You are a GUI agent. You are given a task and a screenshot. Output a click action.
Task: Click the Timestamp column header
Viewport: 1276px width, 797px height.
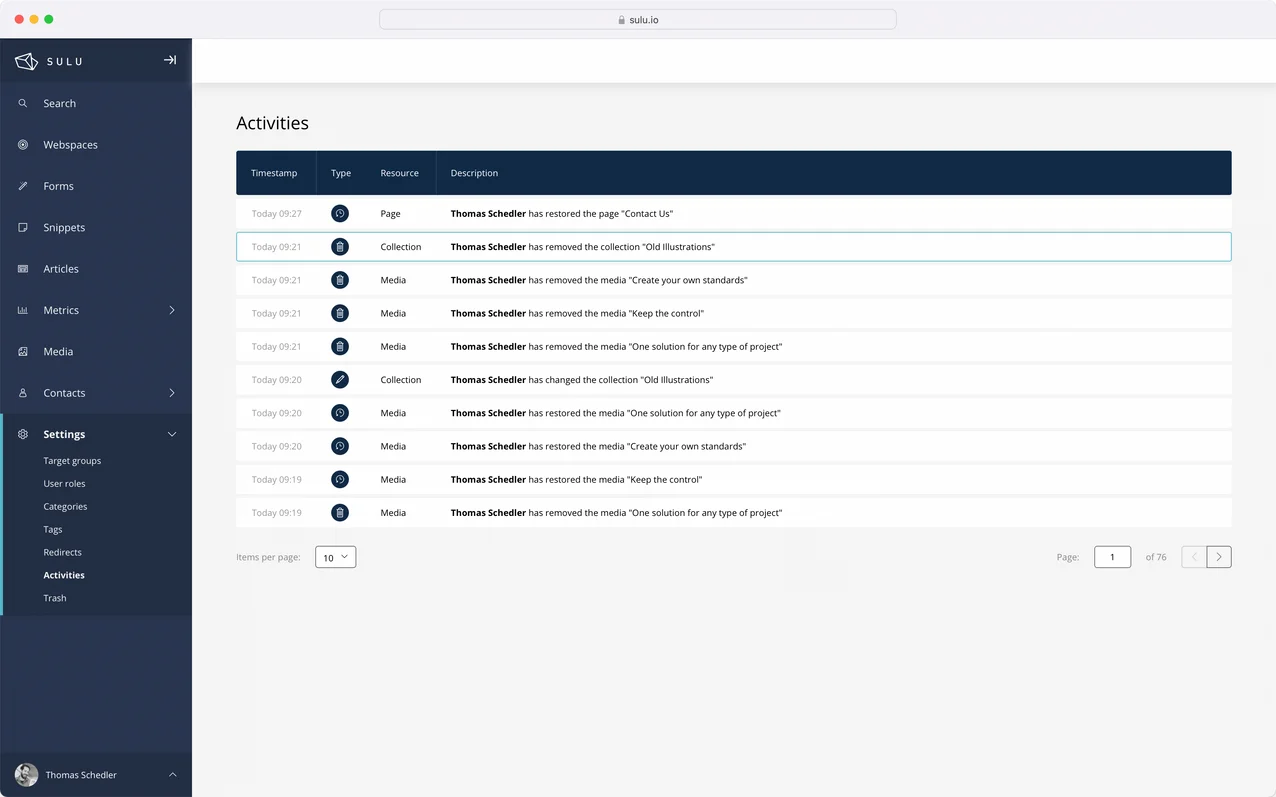click(x=274, y=173)
